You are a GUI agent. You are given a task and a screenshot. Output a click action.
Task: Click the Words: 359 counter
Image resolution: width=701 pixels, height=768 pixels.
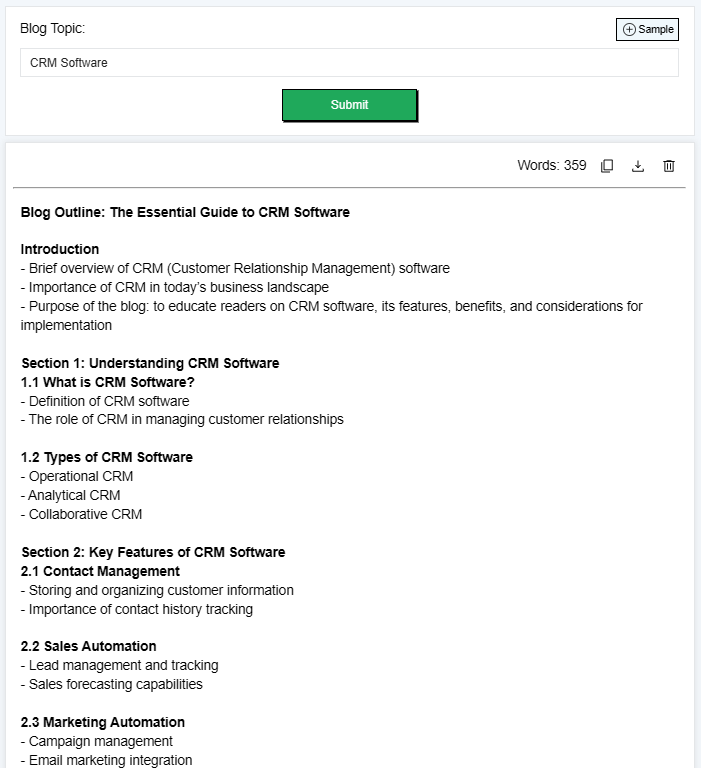coord(551,166)
